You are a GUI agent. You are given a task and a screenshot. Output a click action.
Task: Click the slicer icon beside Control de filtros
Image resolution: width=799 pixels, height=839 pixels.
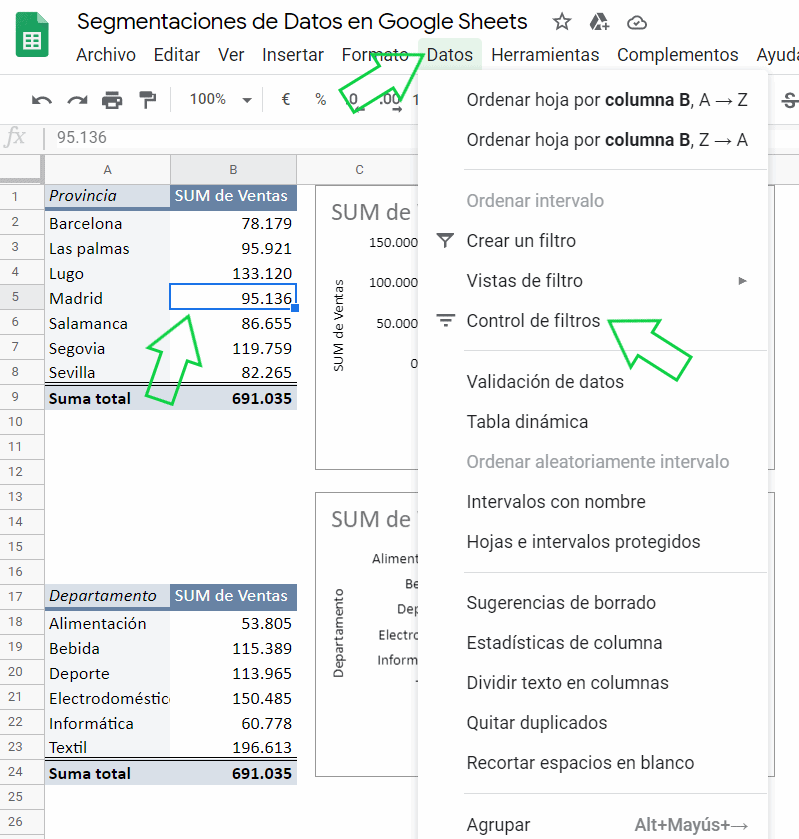(445, 321)
